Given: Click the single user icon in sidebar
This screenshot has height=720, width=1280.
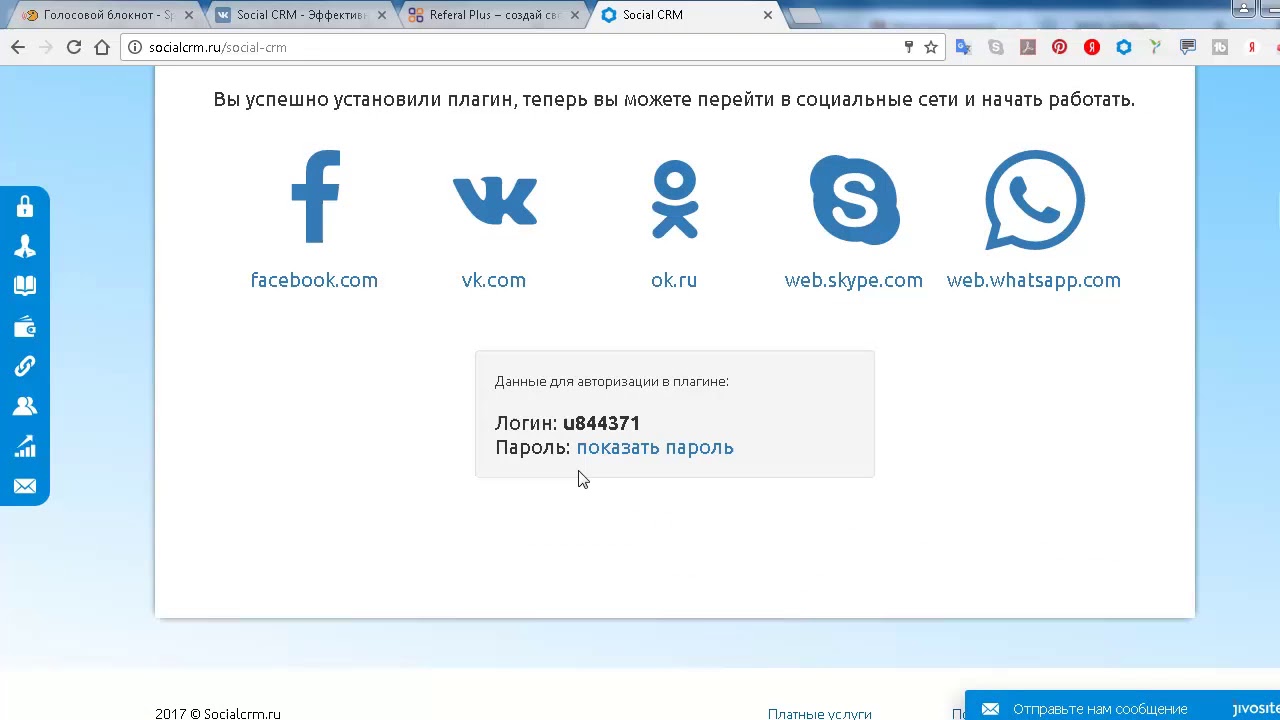Looking at the screenshot, I should 25,247.
